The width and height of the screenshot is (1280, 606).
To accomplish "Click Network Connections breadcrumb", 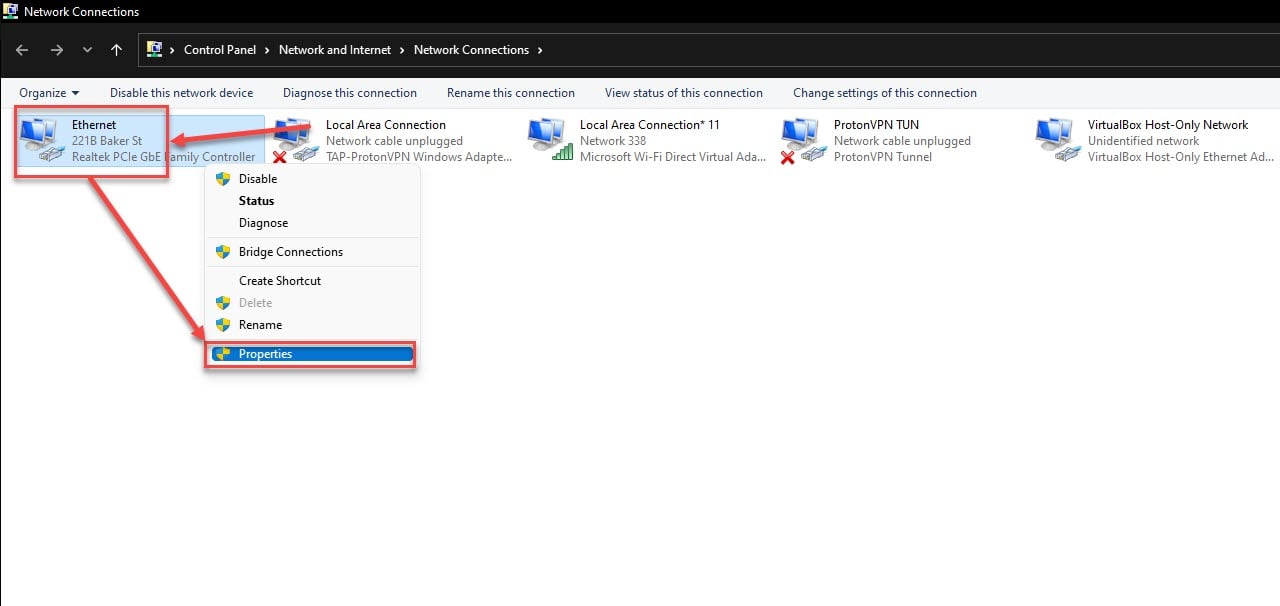I will 471,50.
